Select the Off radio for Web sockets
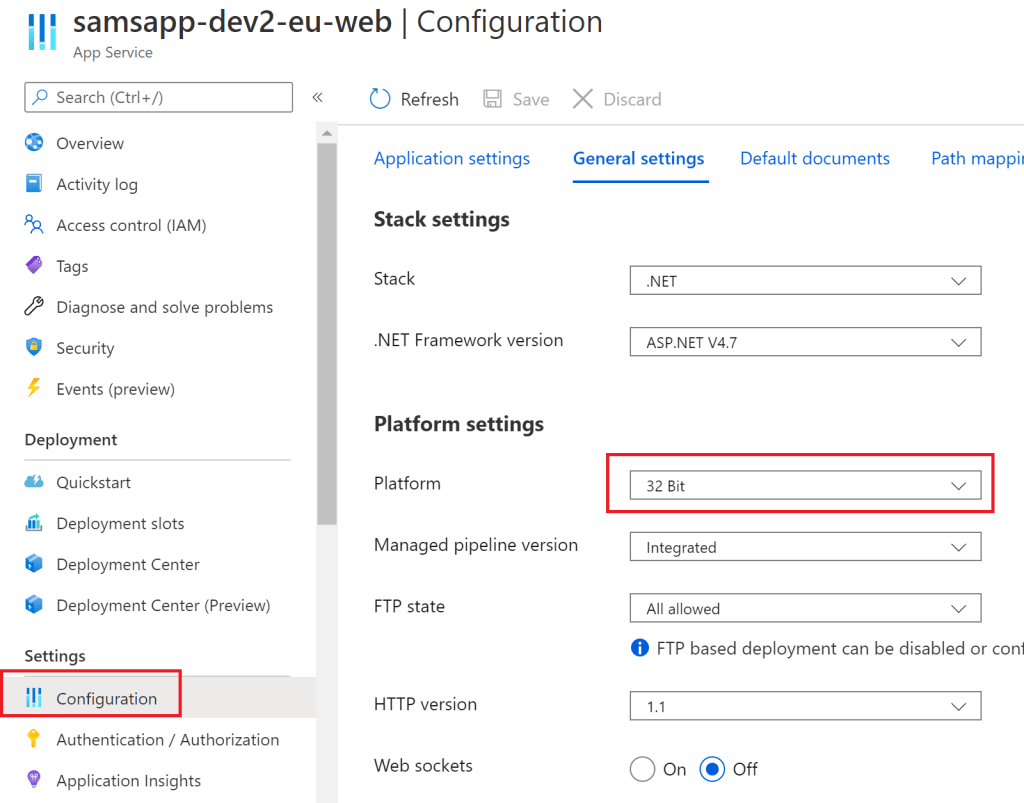Viewport: 1024px width, 803px height. pos(712,769)
